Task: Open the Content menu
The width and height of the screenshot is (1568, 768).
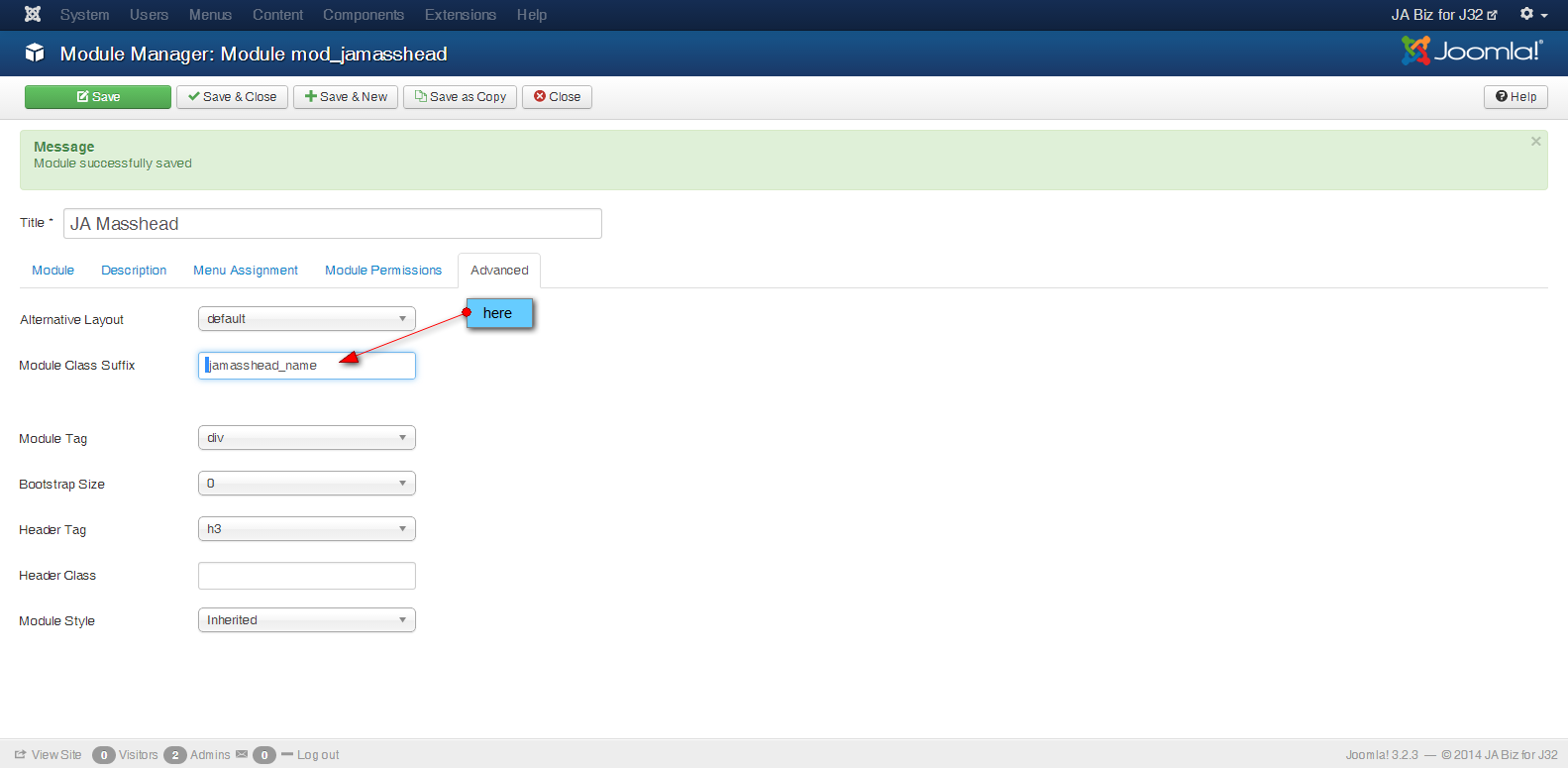Action: point(277,15)
